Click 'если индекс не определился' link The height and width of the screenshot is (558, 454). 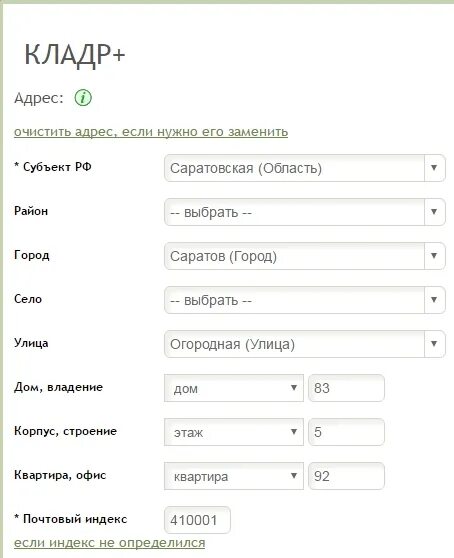110,543
